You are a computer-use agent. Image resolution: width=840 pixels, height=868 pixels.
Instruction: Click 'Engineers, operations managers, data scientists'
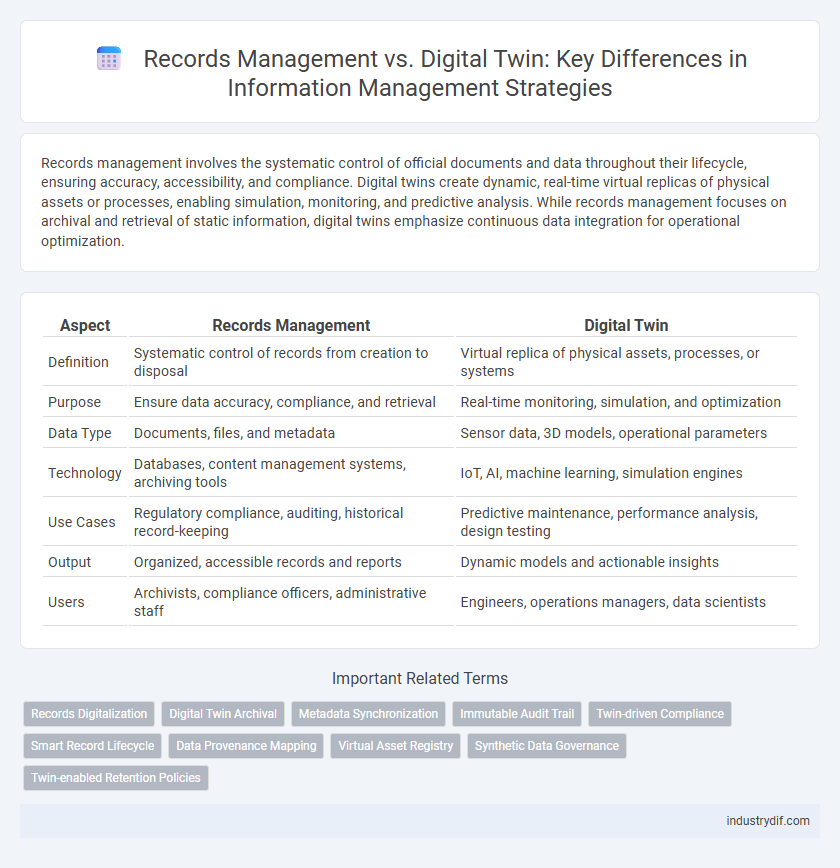click(x=626, y=602)
